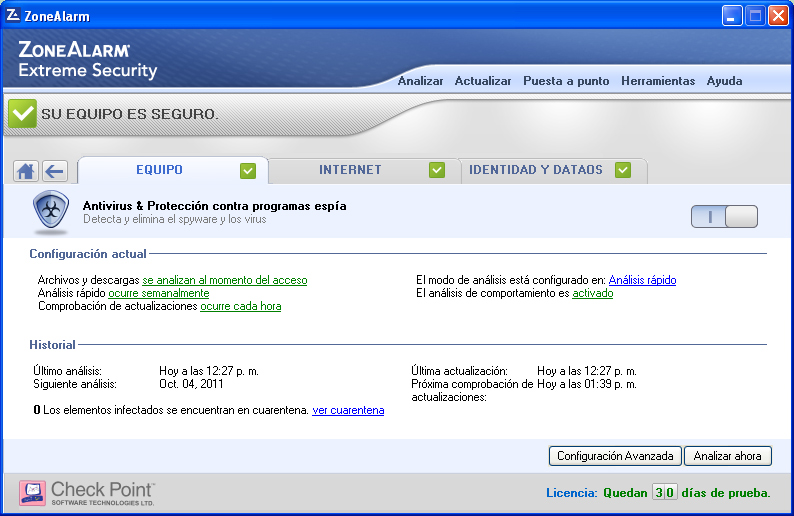The width and height of the screenshot is (794, 516).
Task: Click the 'Oct. 04, 2011' next scan date
Action: (191, 384)
